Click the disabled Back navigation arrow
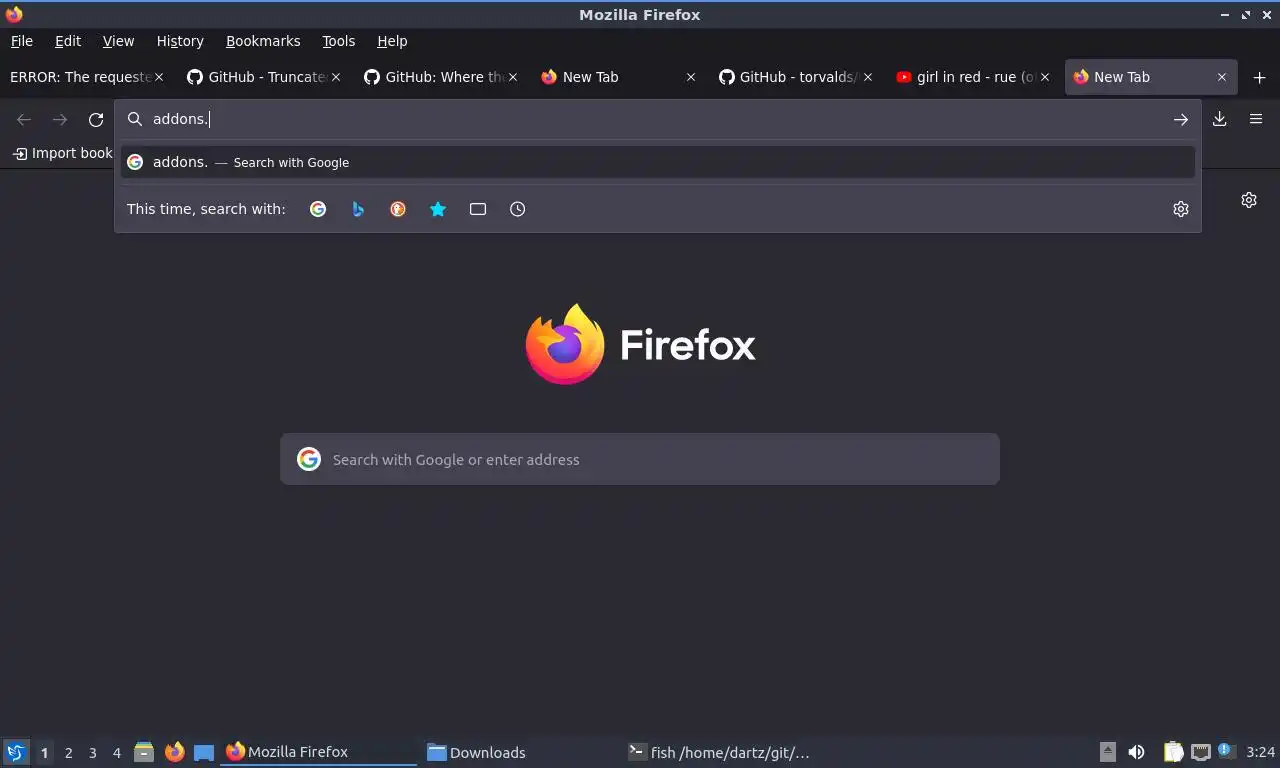 [24, 119]
